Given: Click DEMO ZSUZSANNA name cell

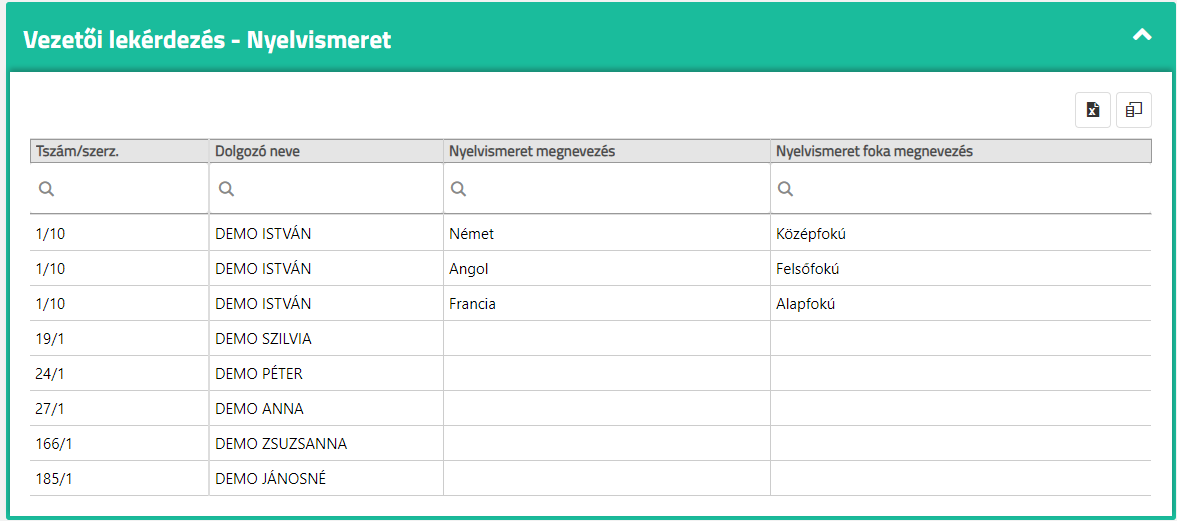Looking at the screenshot, I should (x=281, y=444).
